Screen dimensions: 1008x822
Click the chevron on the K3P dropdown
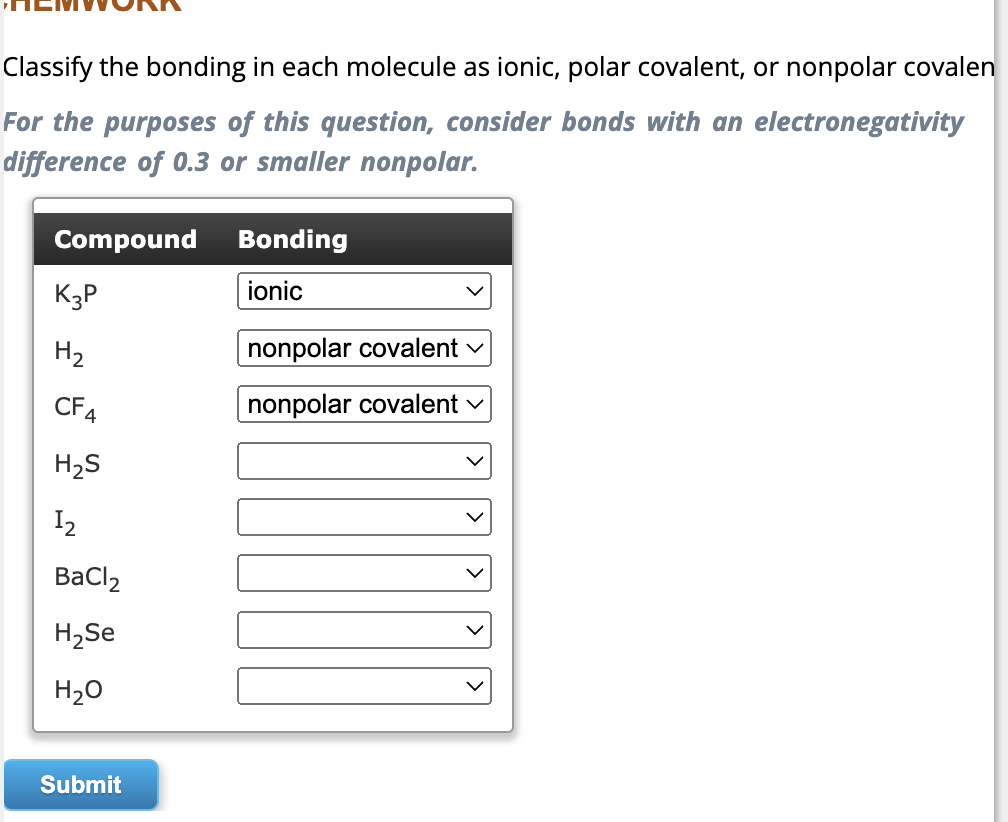pos(476,291)
